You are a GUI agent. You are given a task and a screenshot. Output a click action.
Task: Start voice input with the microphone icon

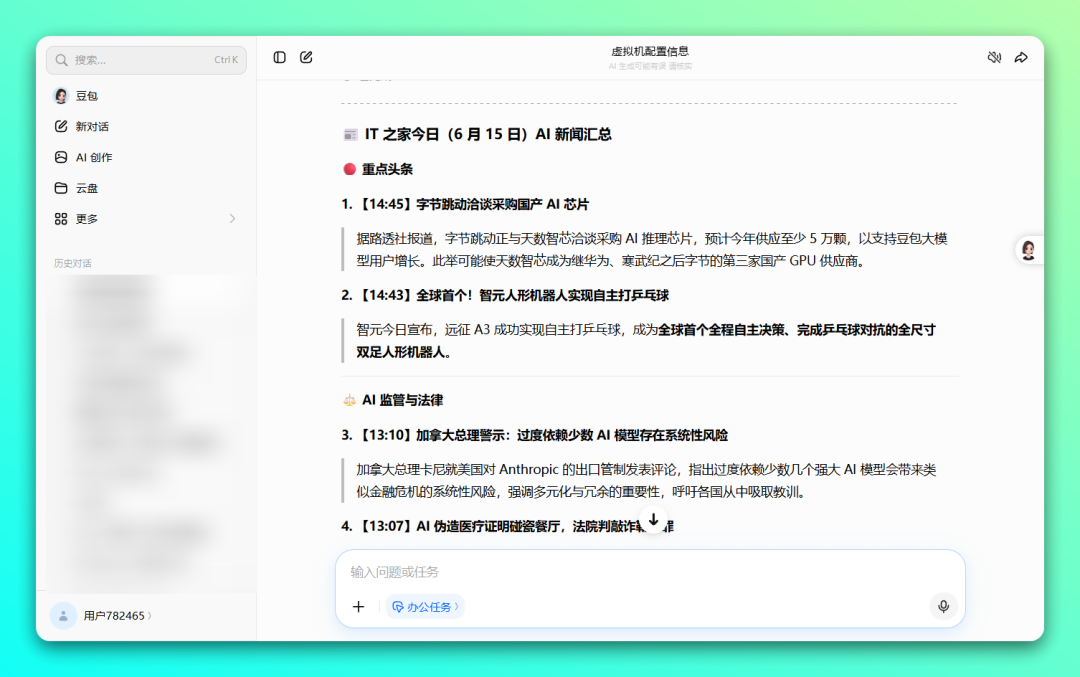tap(943, 606)
